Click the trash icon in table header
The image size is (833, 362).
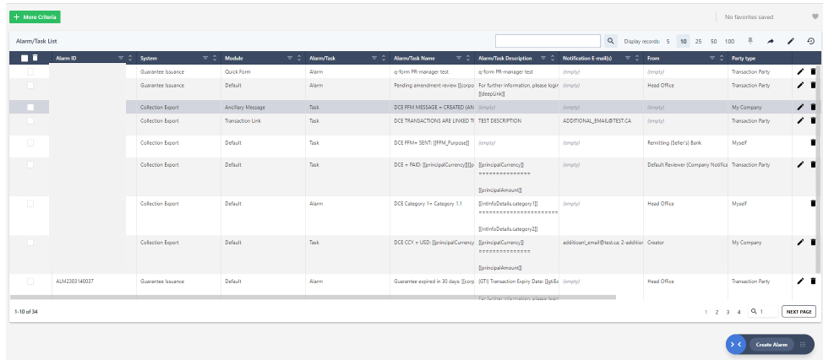[x=35, y=58]
